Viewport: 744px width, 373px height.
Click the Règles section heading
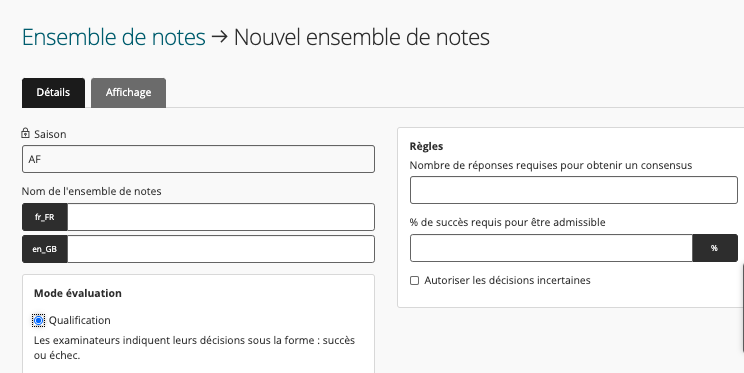pos(426,146)
